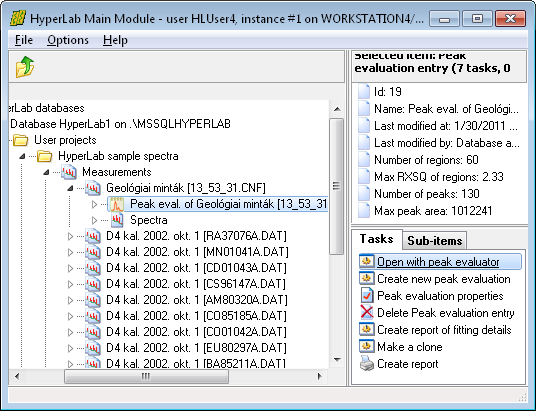Switch to the Tasks tab

tap(376, 239)
